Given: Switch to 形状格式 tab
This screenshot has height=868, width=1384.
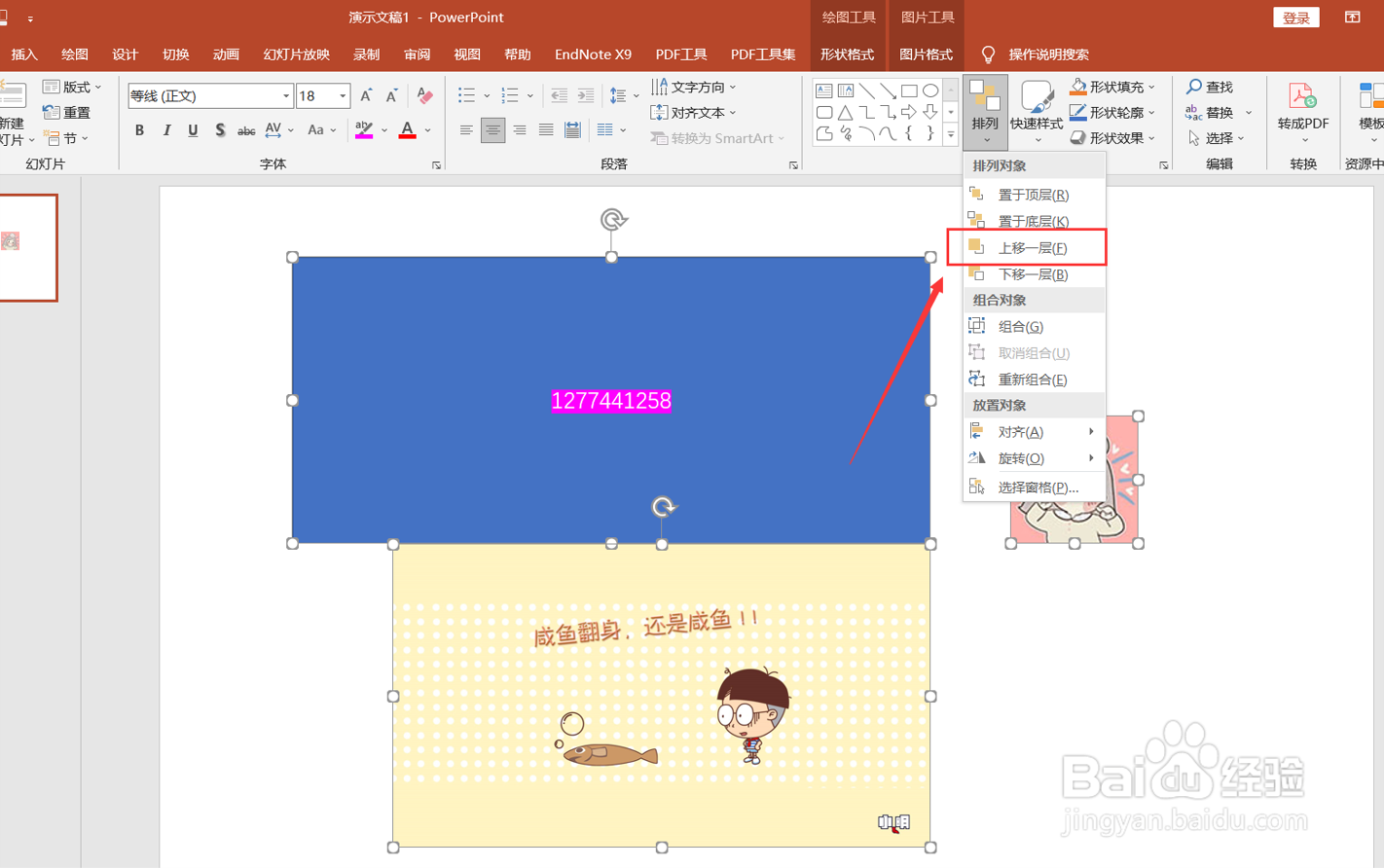Looking at the screenshot, I should (847, 54).
